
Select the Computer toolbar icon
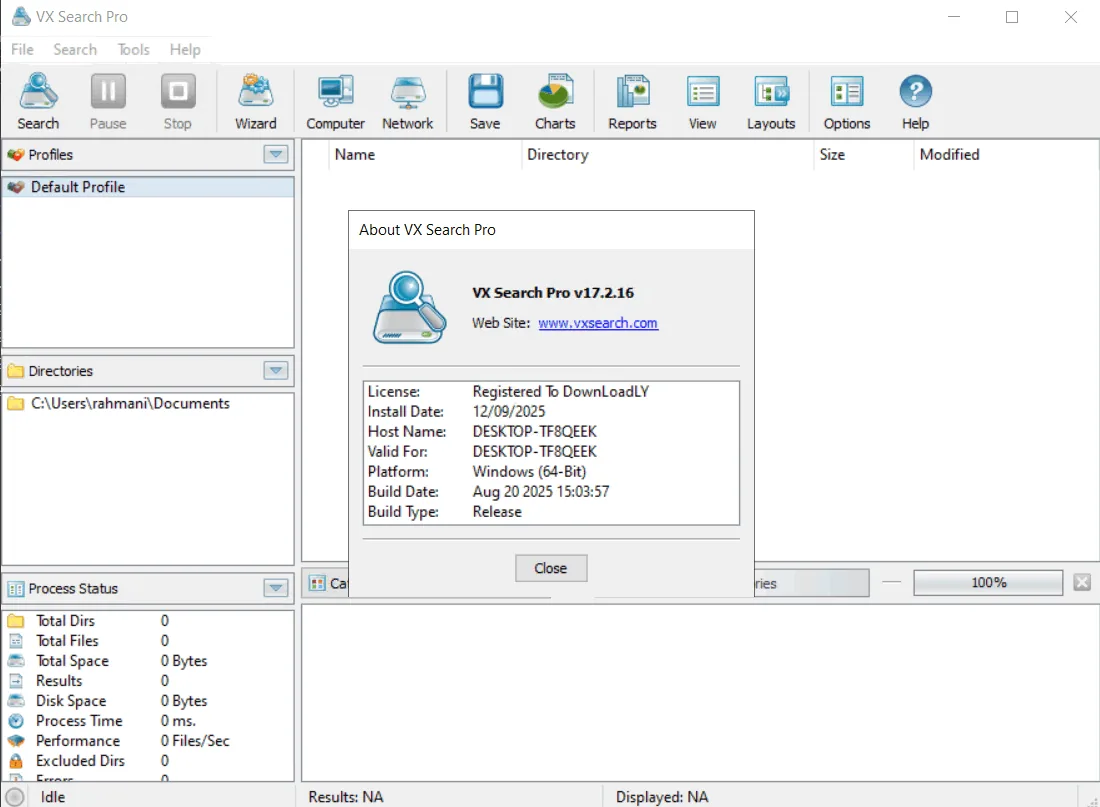click(335, 102)
